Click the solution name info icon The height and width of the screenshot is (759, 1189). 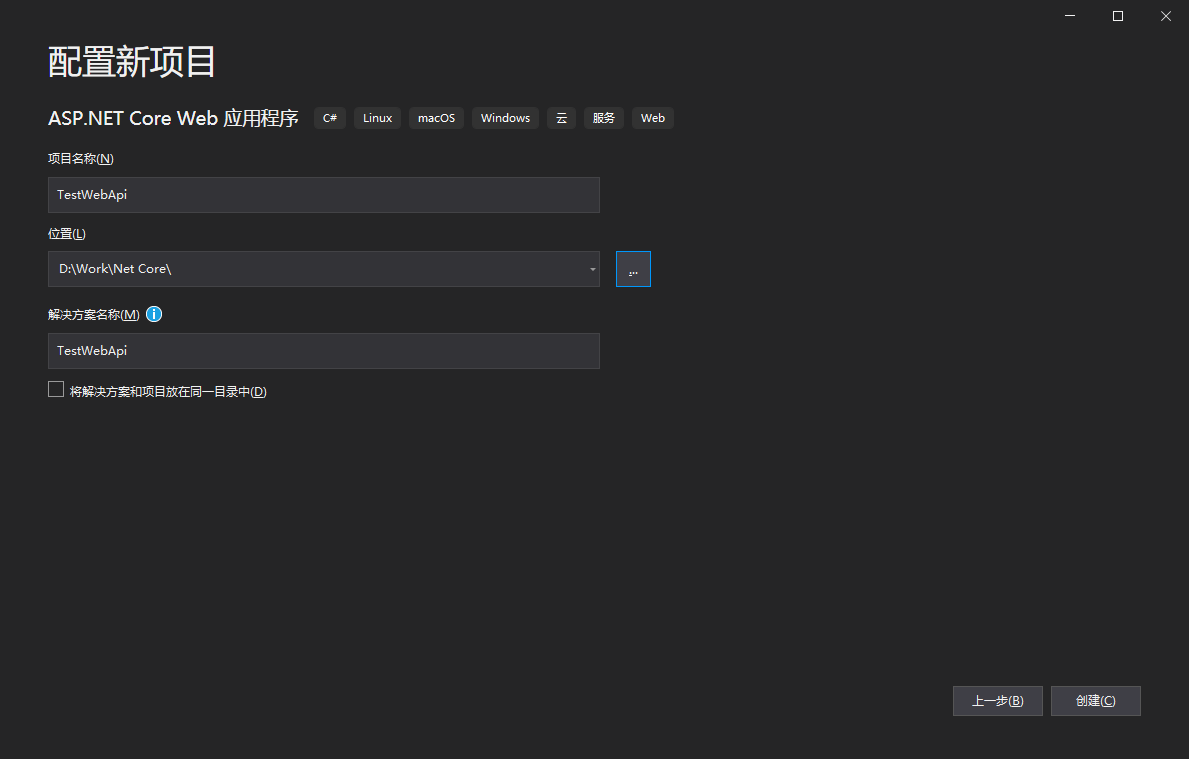(x=154, y=314)
